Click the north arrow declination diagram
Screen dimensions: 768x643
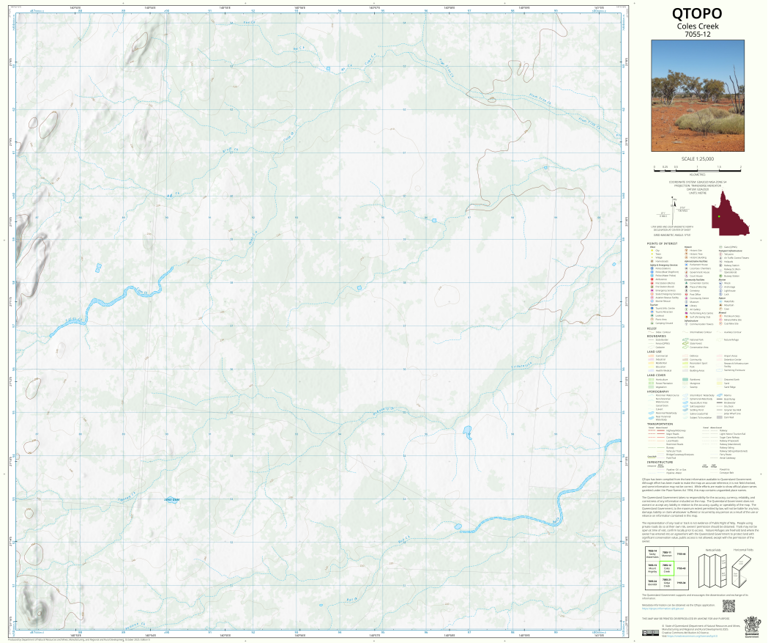click(672, 211)
